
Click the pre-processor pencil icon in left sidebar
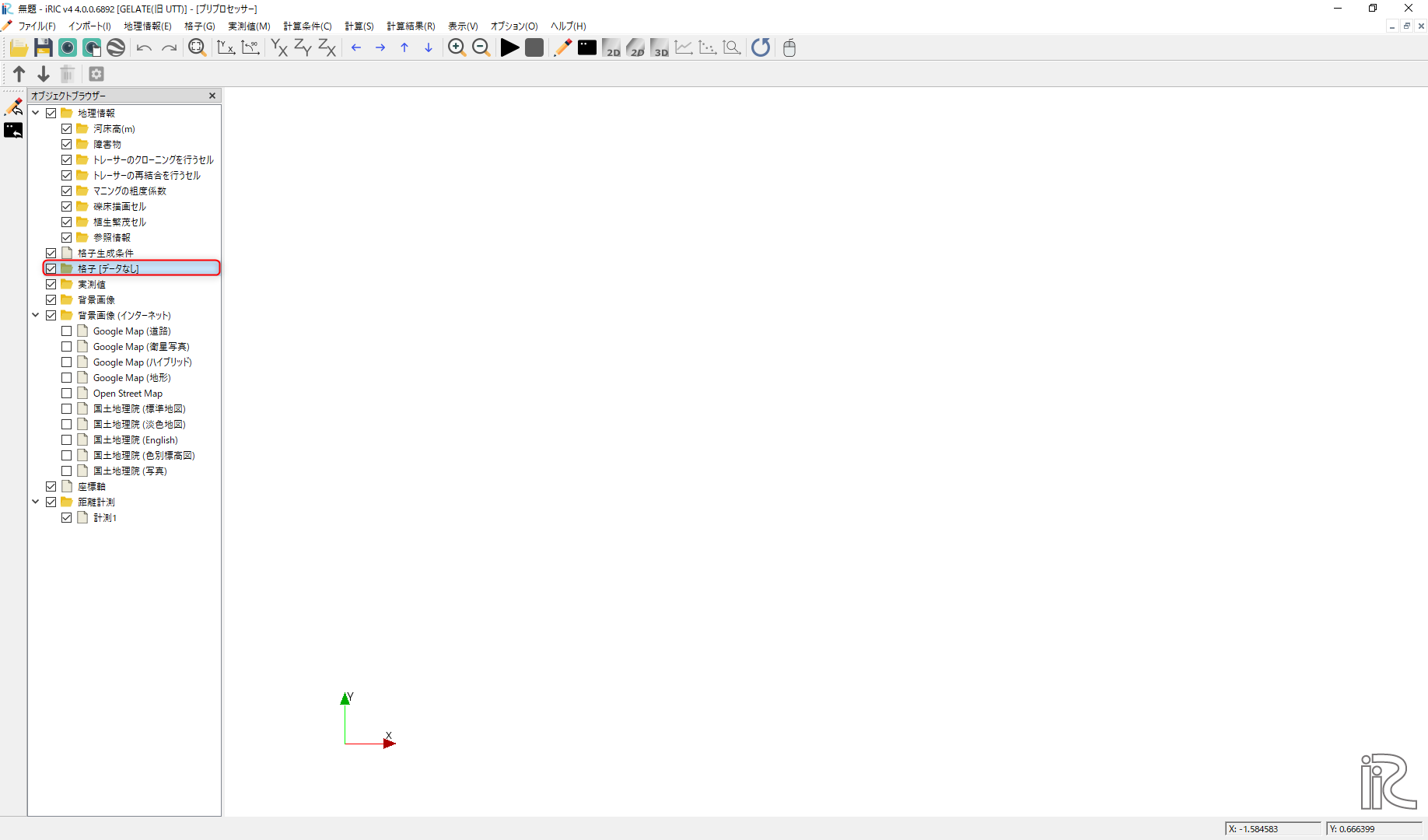[x=14, y=107]
